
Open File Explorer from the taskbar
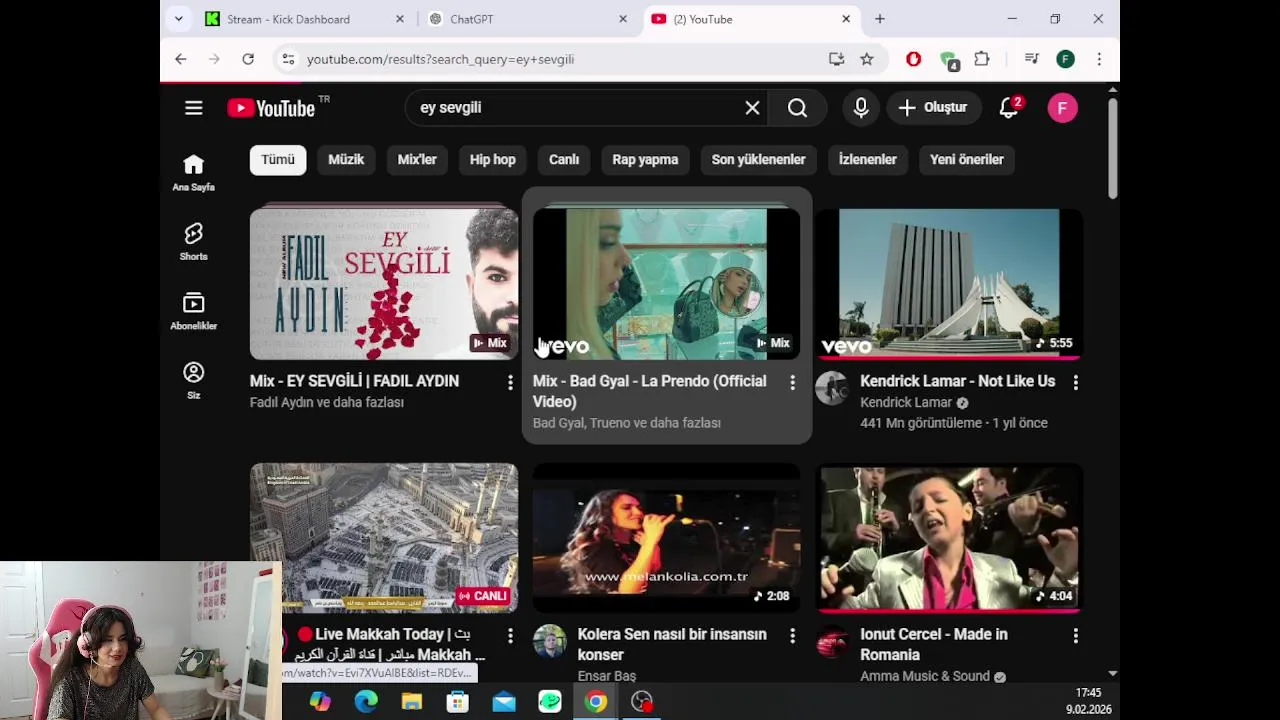412,702
